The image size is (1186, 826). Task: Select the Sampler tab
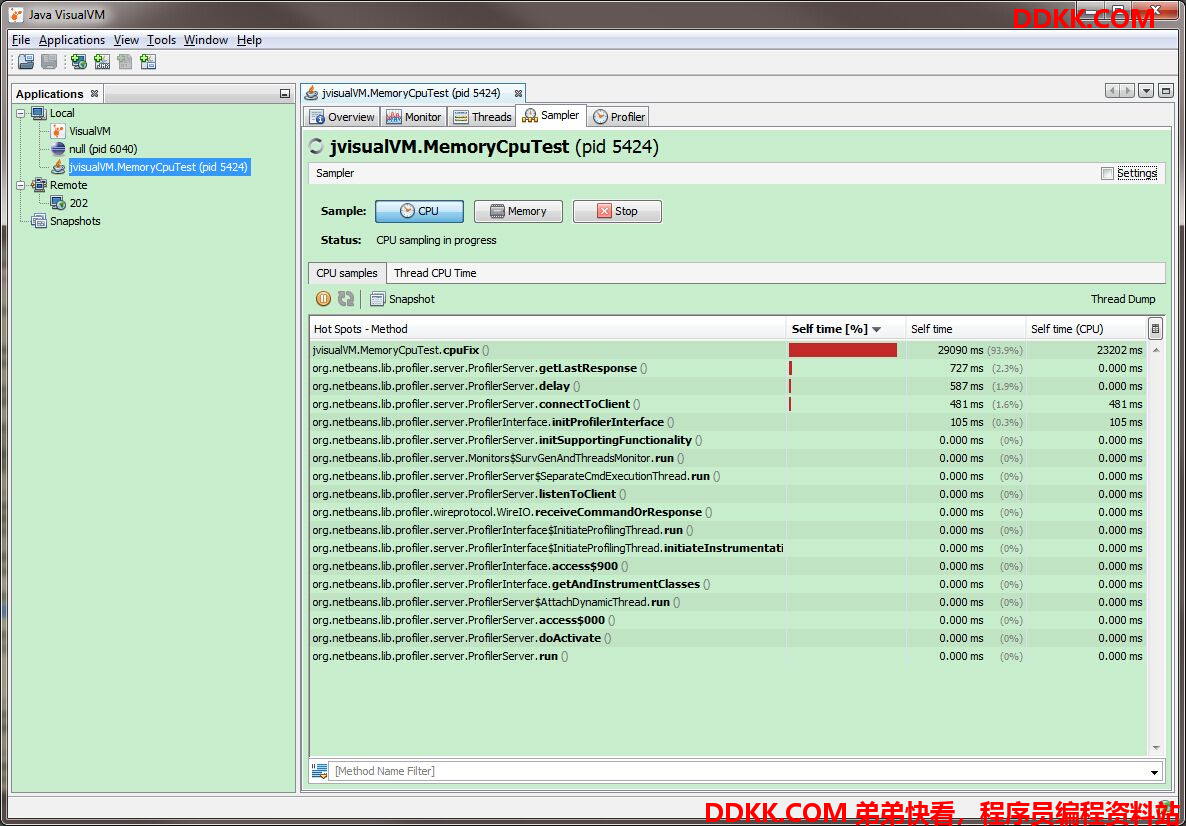(x=551, y=116)
